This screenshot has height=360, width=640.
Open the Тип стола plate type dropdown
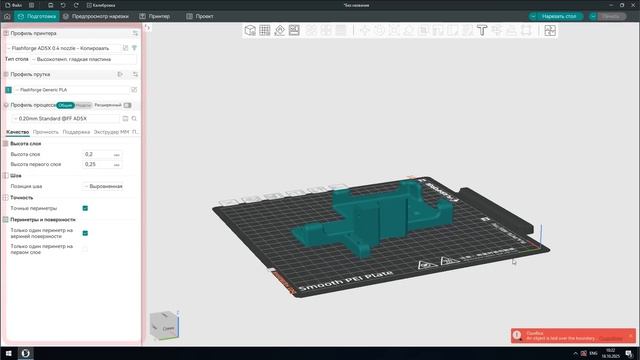pyautogui.click(x=83, y=59)
